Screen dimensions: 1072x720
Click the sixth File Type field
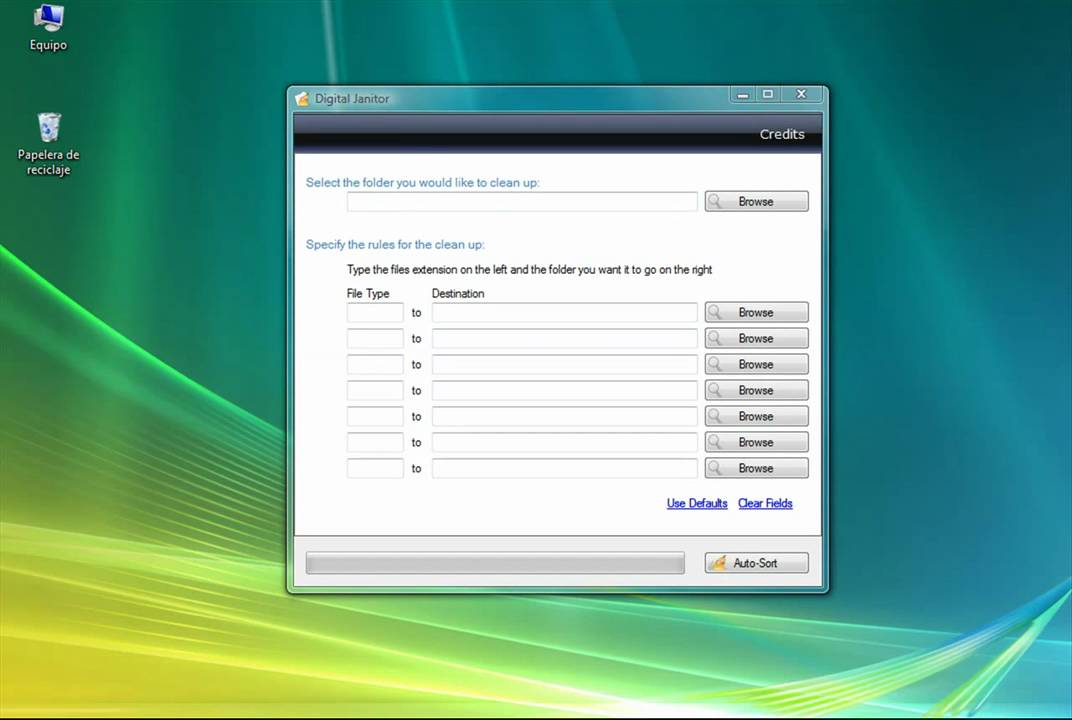(x=375, y=442)
